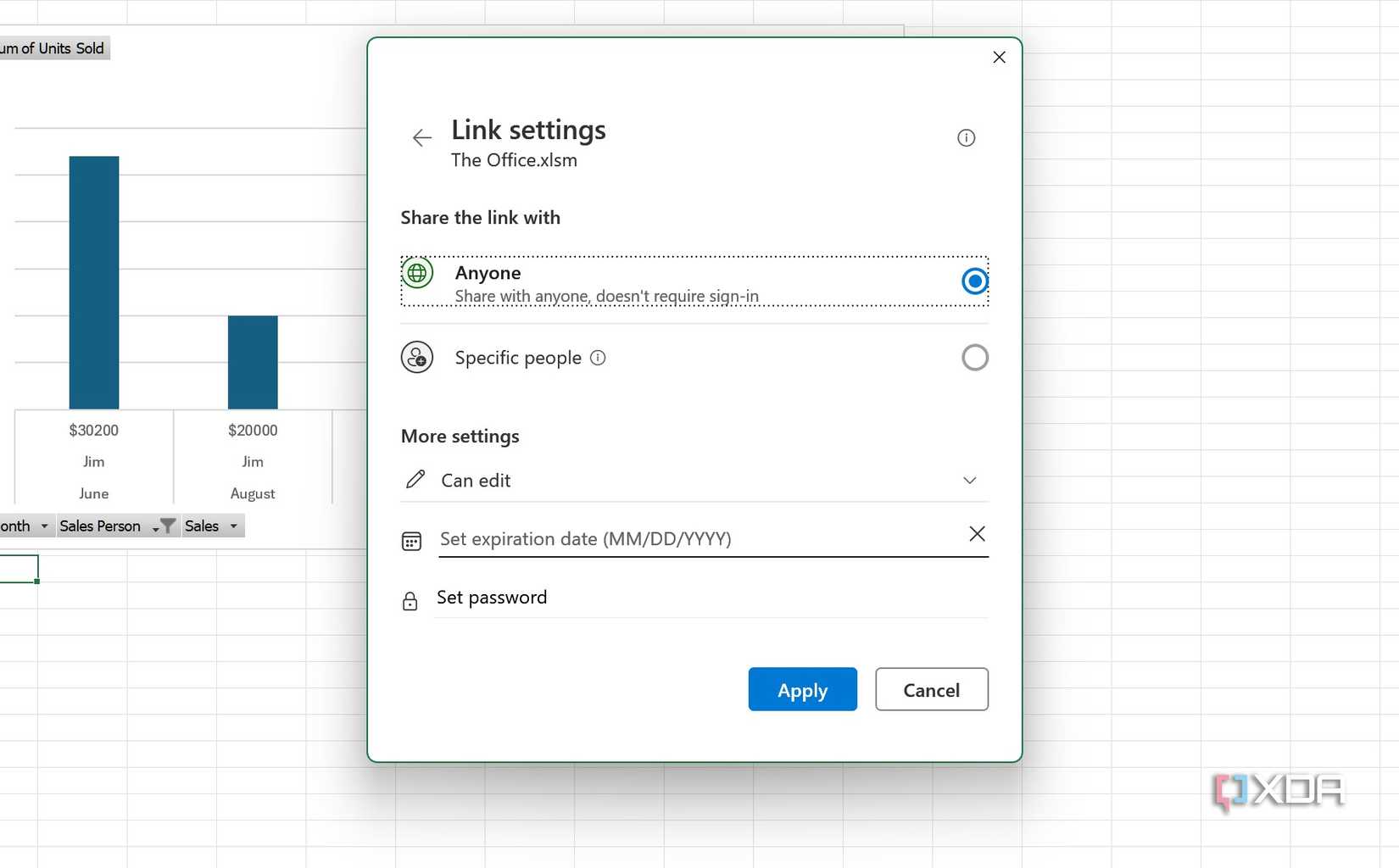
Task: Click the calendar icon for expiration date
Action: (411, 540)
